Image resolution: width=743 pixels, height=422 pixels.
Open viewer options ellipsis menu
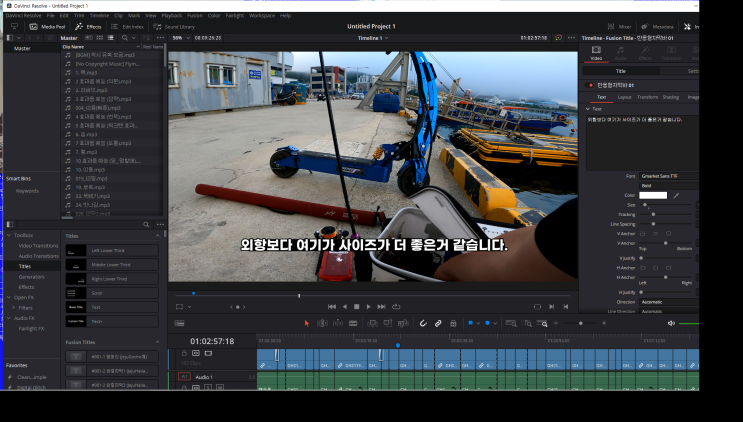click(571, 38)
